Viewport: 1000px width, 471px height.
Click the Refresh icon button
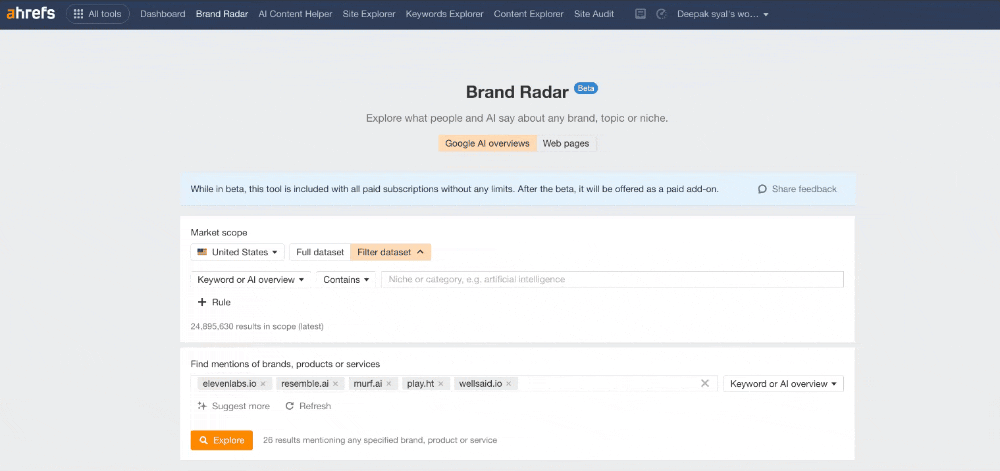pos(308,406)
